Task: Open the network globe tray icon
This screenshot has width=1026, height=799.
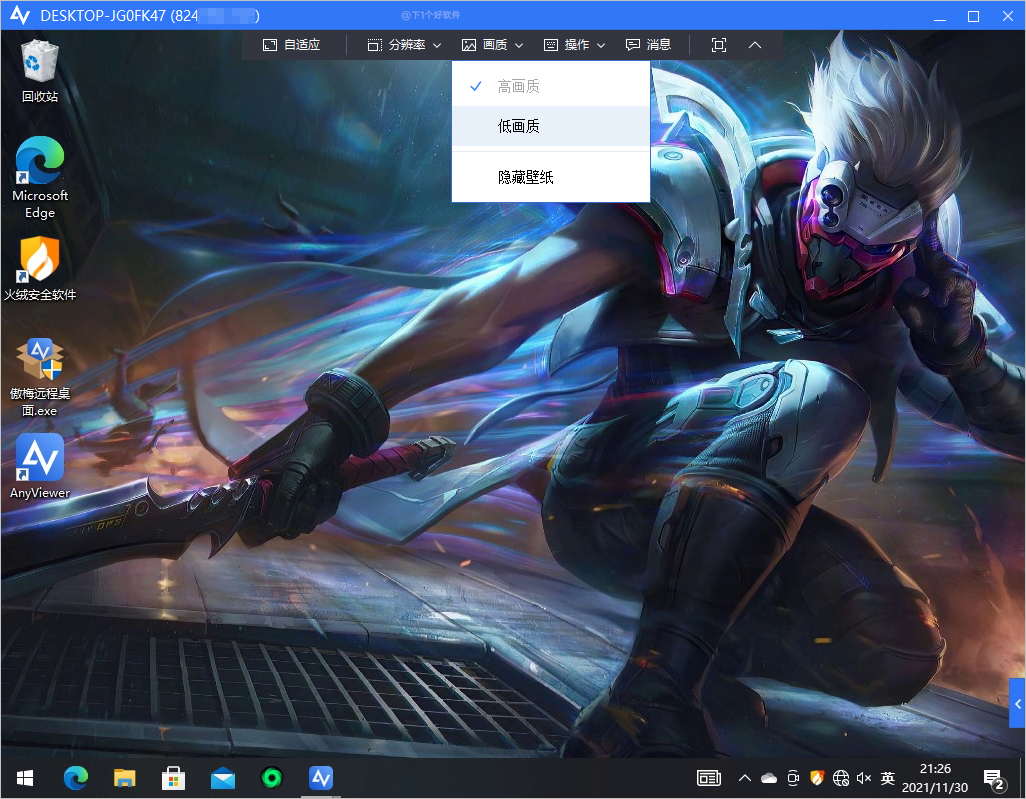Action: point(841,778)
